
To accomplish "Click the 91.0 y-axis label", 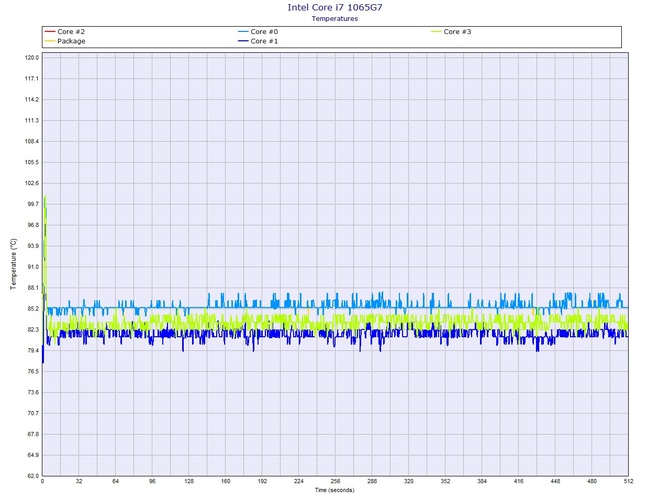I will 33,267.
